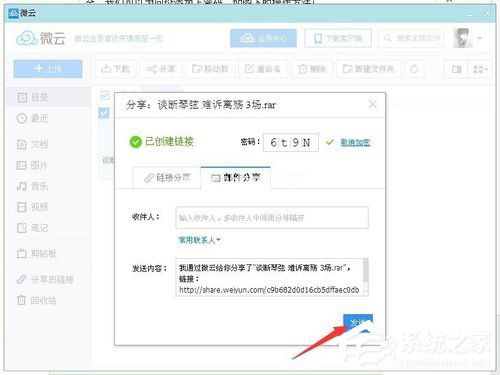Click the user avatar picture
500x375 pixels.
coord(463,38)
